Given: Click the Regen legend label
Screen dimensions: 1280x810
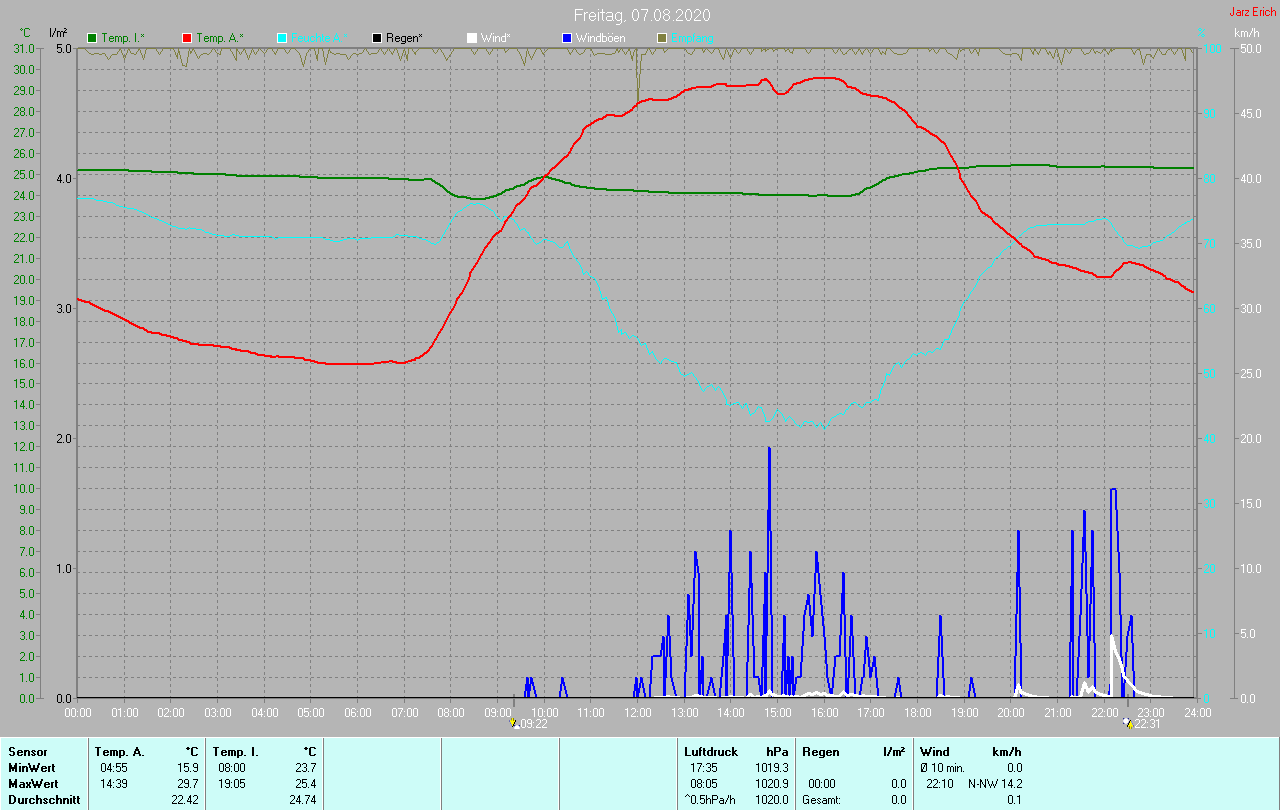Looking at the screenshot, I should pos(404,38).
